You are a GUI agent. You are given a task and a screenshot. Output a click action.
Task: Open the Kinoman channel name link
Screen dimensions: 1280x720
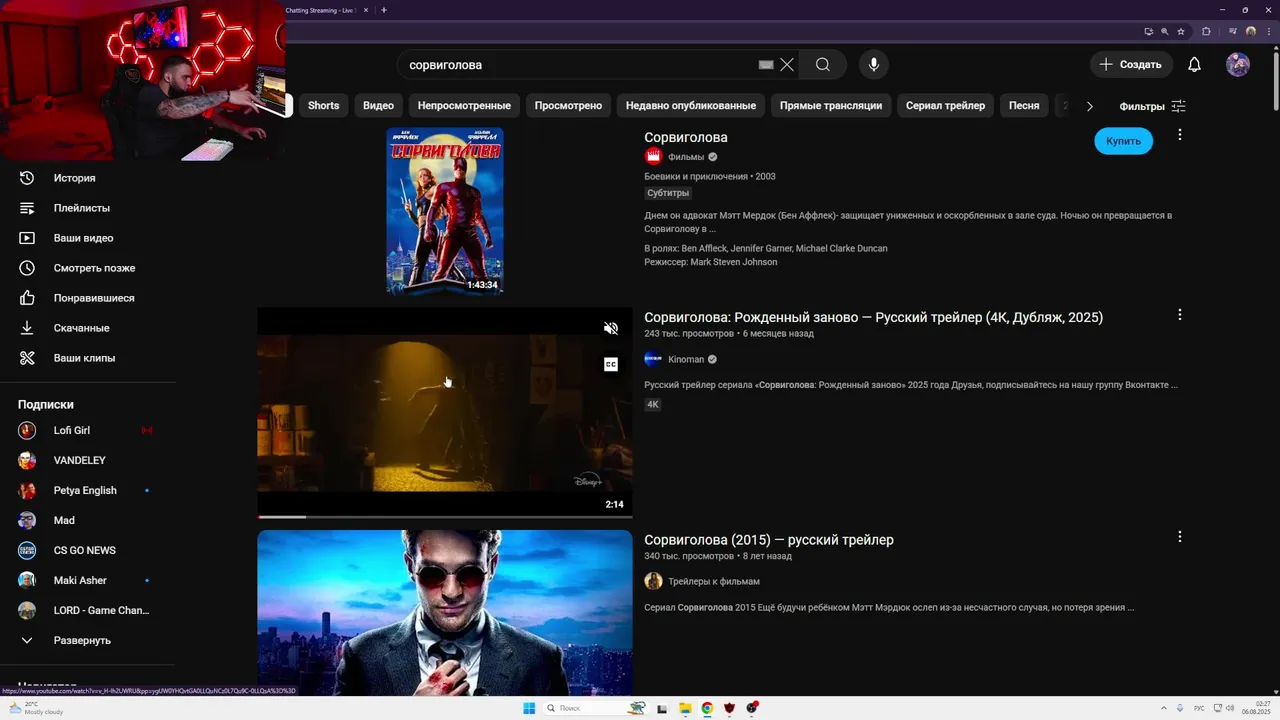pyautogui.click(x=686, y=360)
